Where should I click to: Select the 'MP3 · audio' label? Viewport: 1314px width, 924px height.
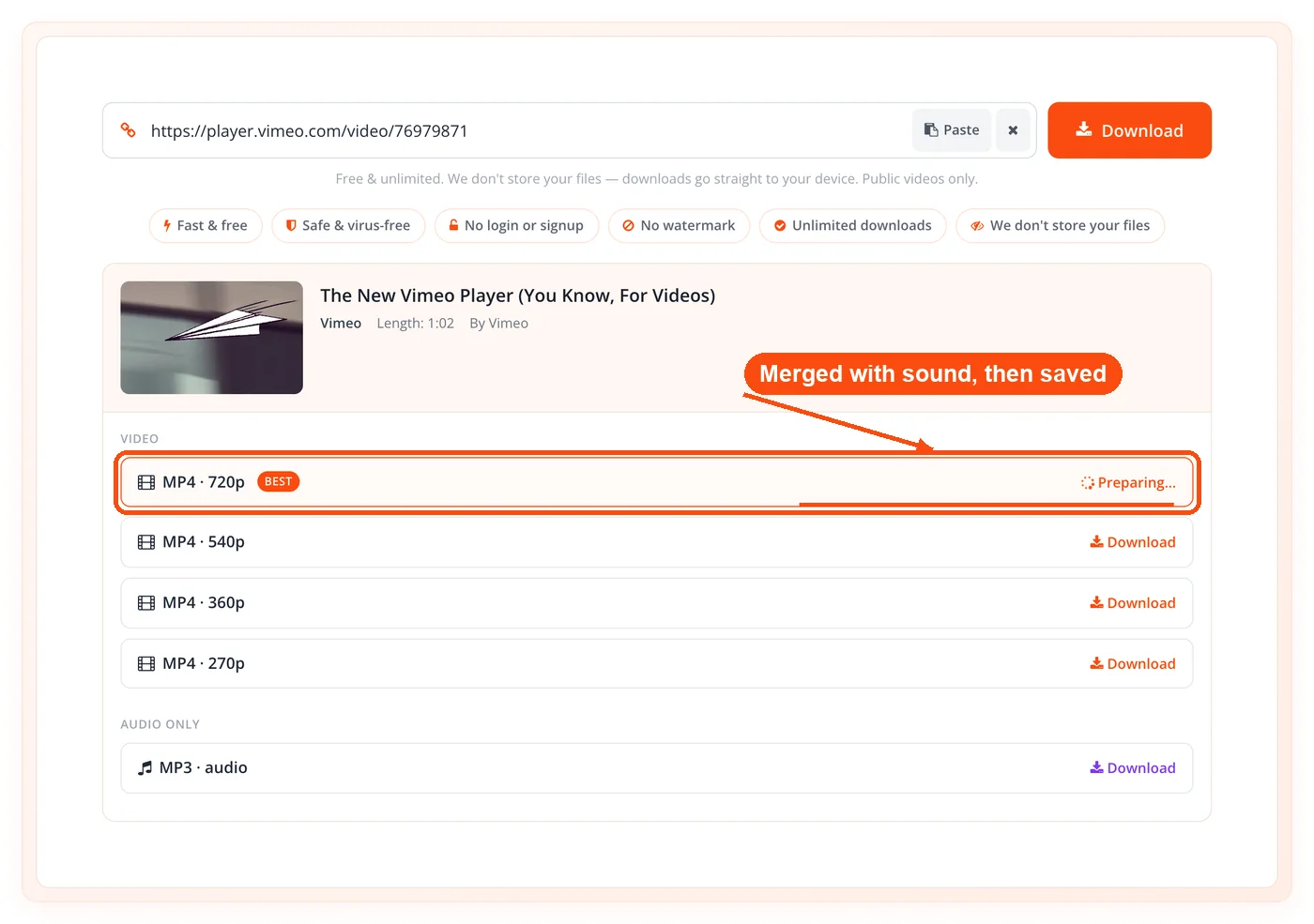pos(204,768)
